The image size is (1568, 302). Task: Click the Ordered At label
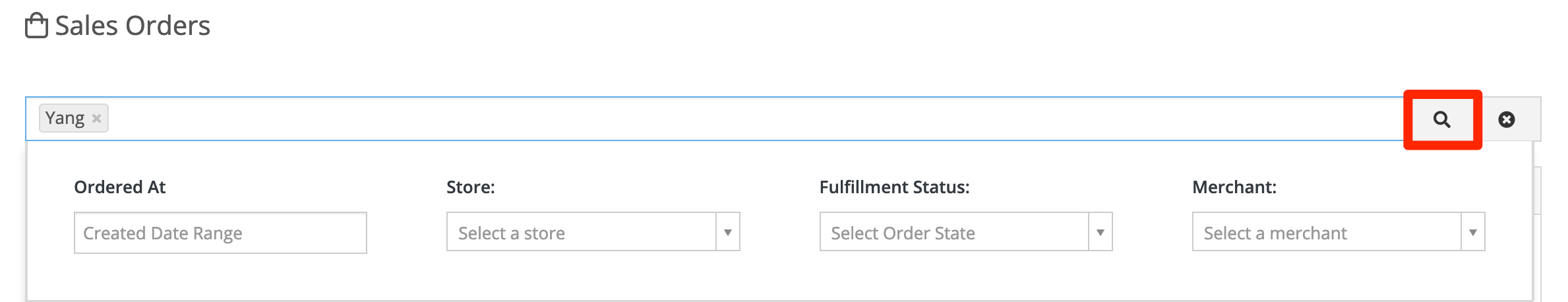tap(119, 187)
